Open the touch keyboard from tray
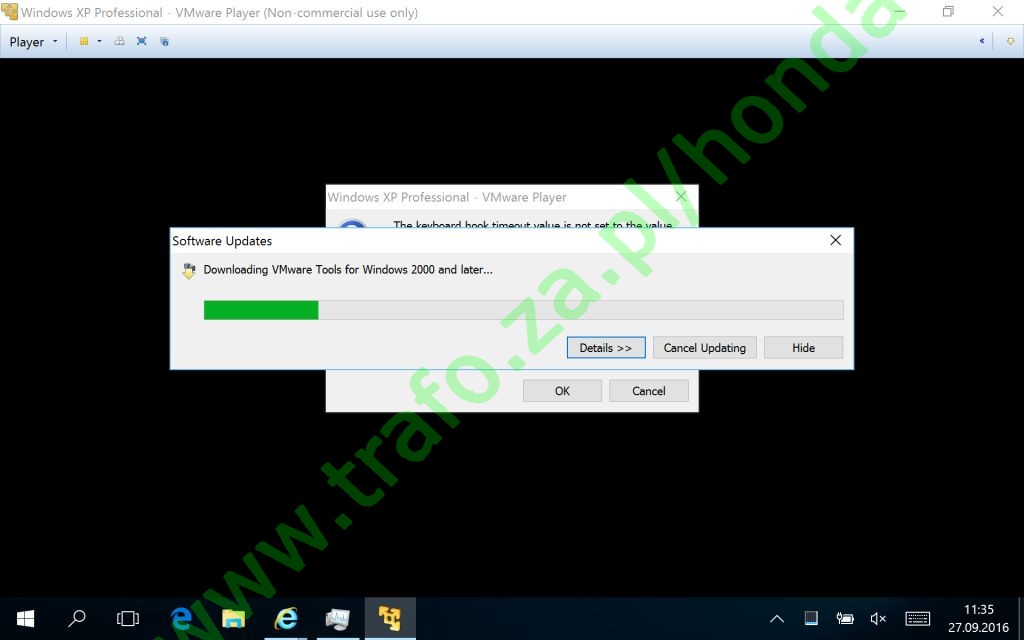 [x=918, y=618]
